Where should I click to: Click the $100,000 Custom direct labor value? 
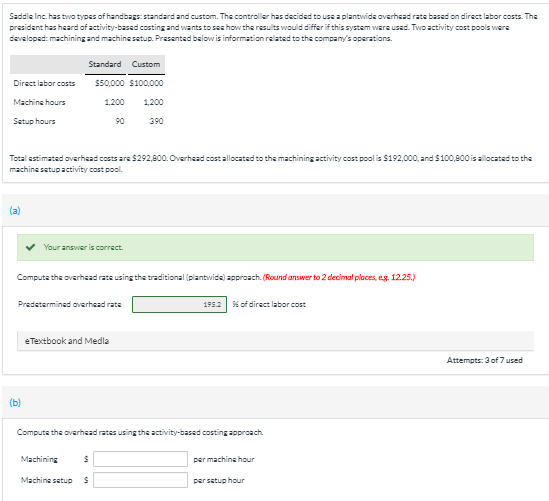point(146,83)
